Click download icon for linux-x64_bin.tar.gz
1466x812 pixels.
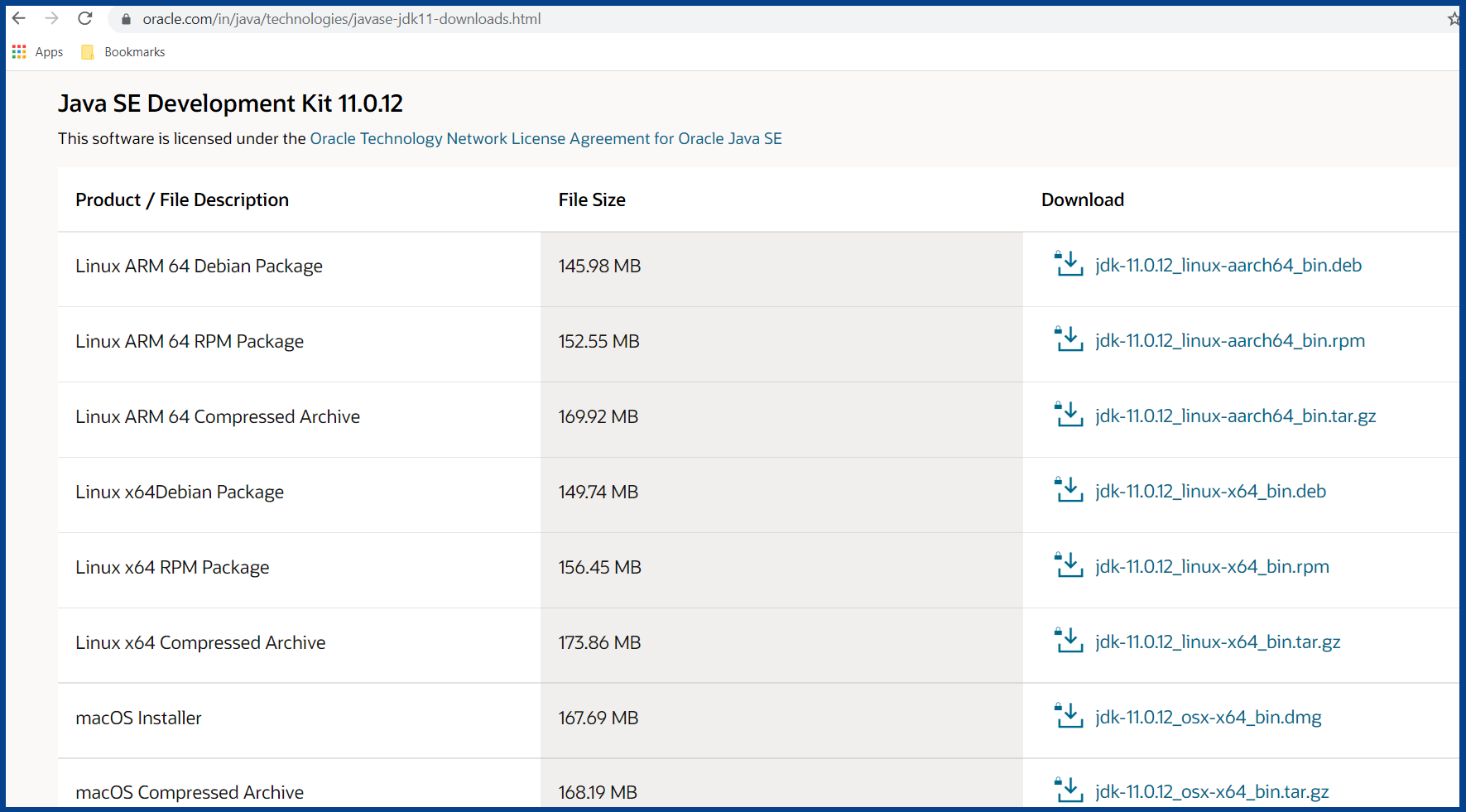click(x=1069, y=641)
